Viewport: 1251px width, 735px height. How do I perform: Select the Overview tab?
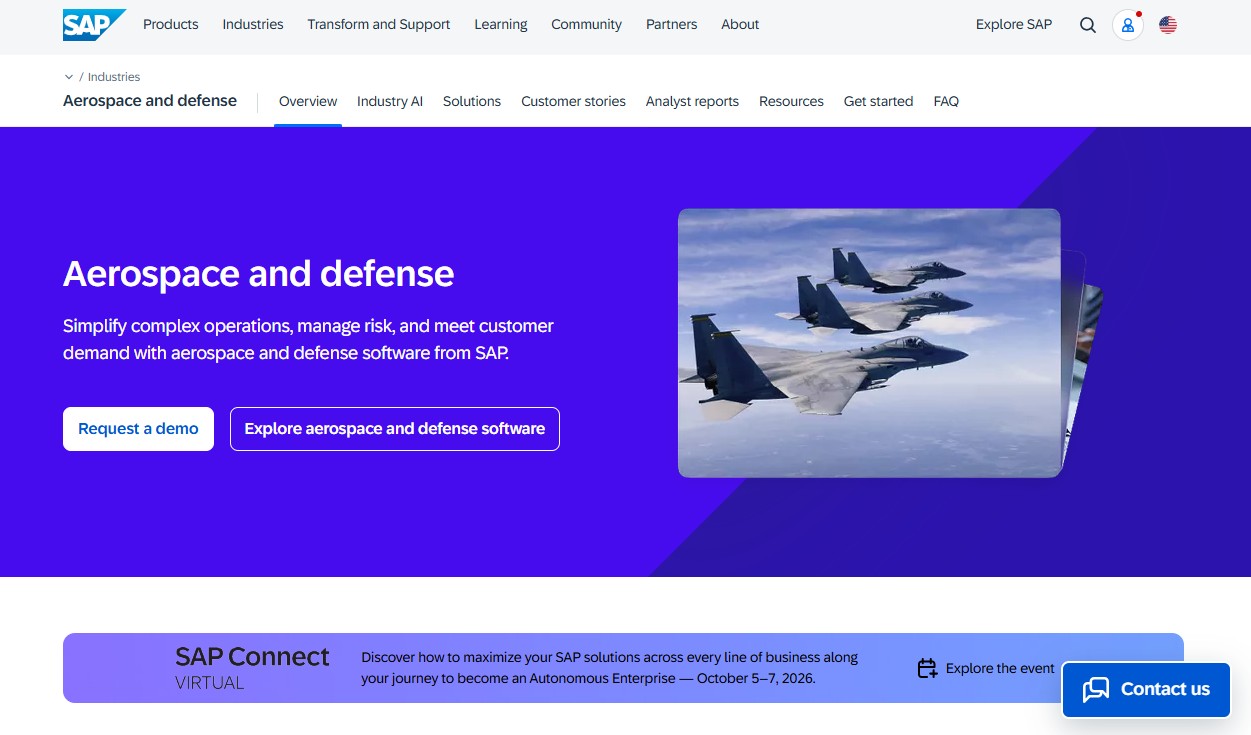tap(308, 101)
